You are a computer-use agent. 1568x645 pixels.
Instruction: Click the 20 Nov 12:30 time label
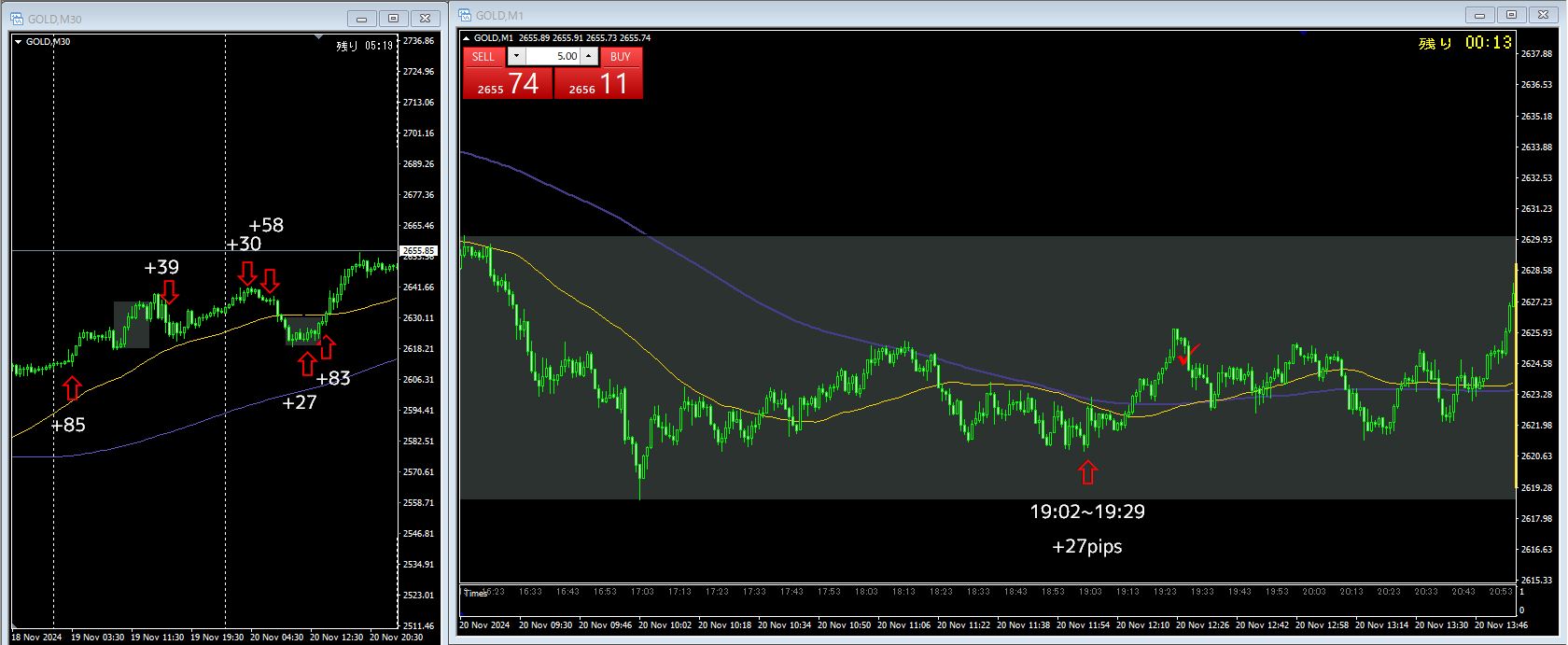point(335,638)
